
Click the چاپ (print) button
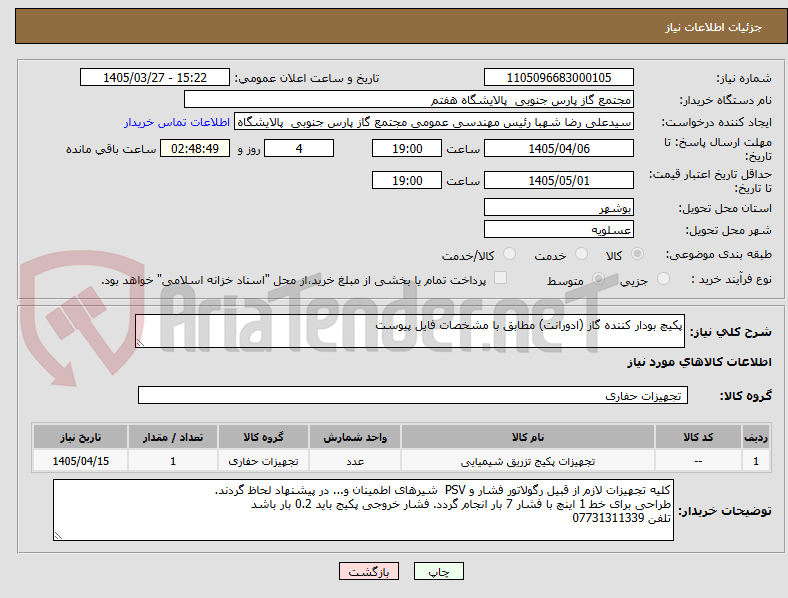(438, 571)
